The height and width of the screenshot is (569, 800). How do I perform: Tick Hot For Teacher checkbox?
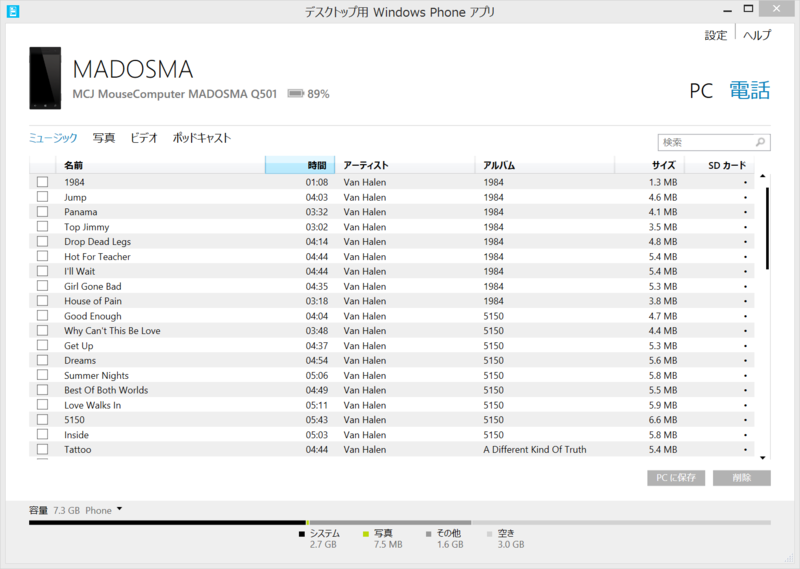[42, 256]
